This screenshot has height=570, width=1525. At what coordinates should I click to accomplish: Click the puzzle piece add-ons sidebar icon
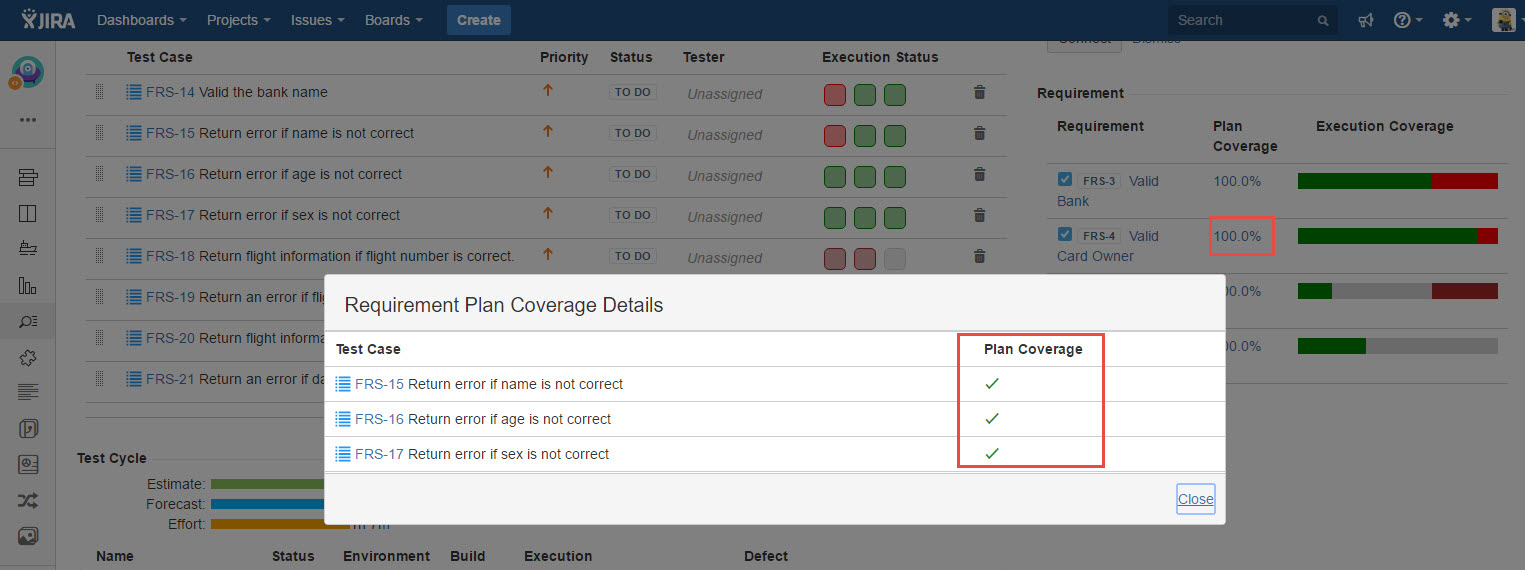(28, 357)
